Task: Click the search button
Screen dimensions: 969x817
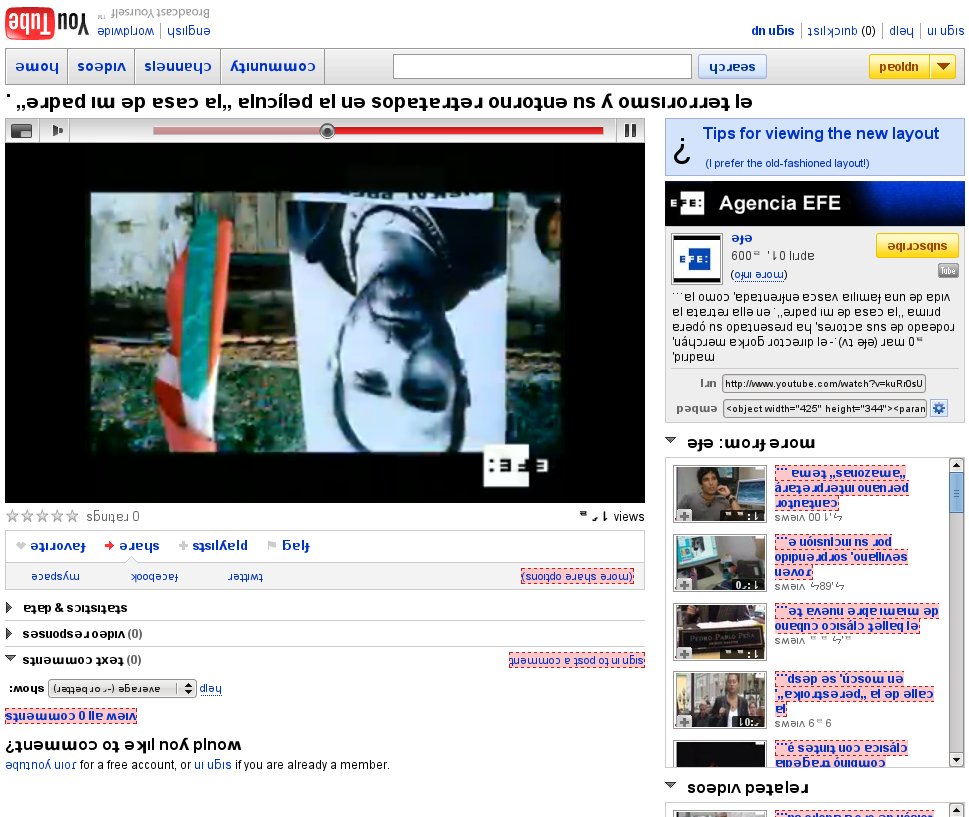Action: click(x=732, y=66)
